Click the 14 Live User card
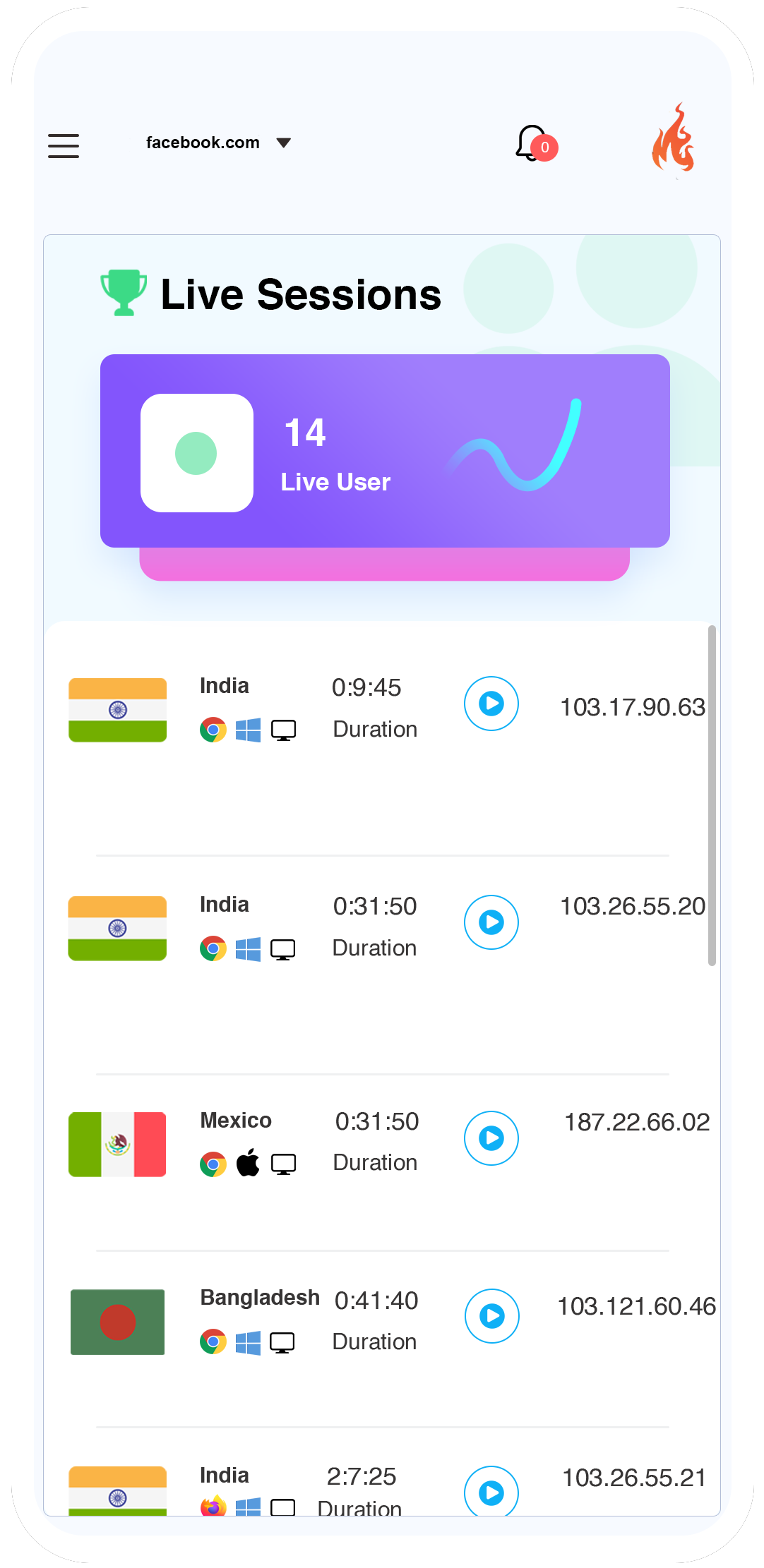 click(x=385, y=451)
